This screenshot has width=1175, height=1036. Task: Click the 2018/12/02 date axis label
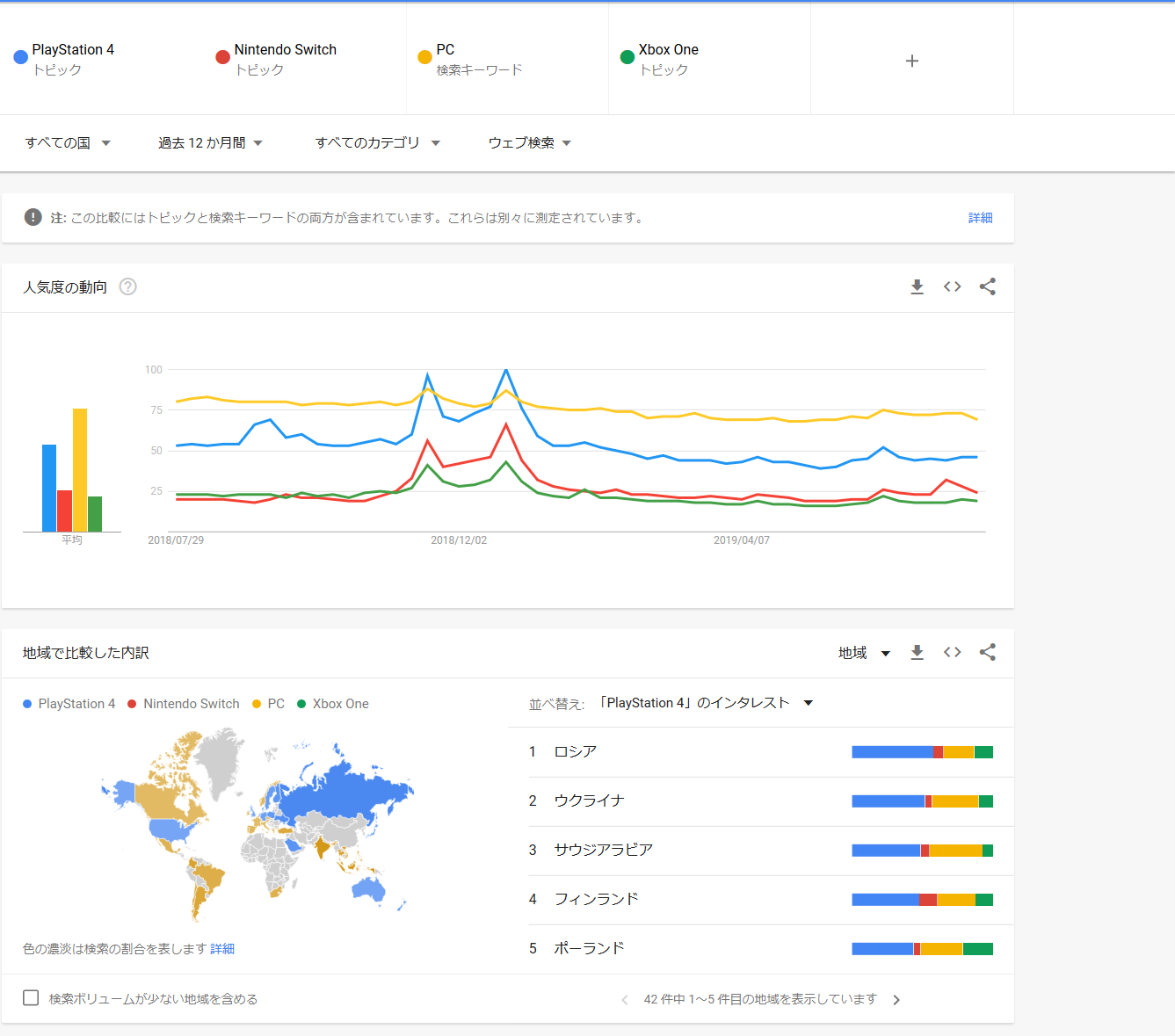(459, 540)
